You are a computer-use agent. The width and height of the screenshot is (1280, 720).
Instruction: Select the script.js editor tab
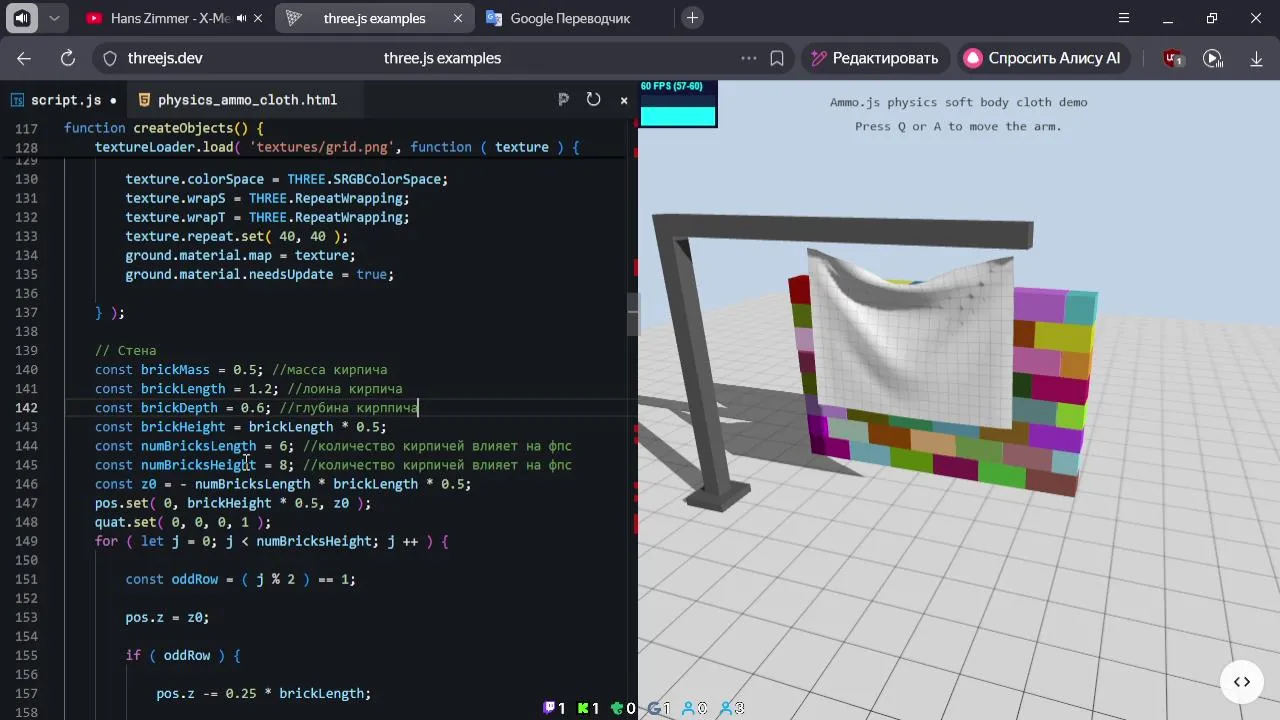point(64,100)
